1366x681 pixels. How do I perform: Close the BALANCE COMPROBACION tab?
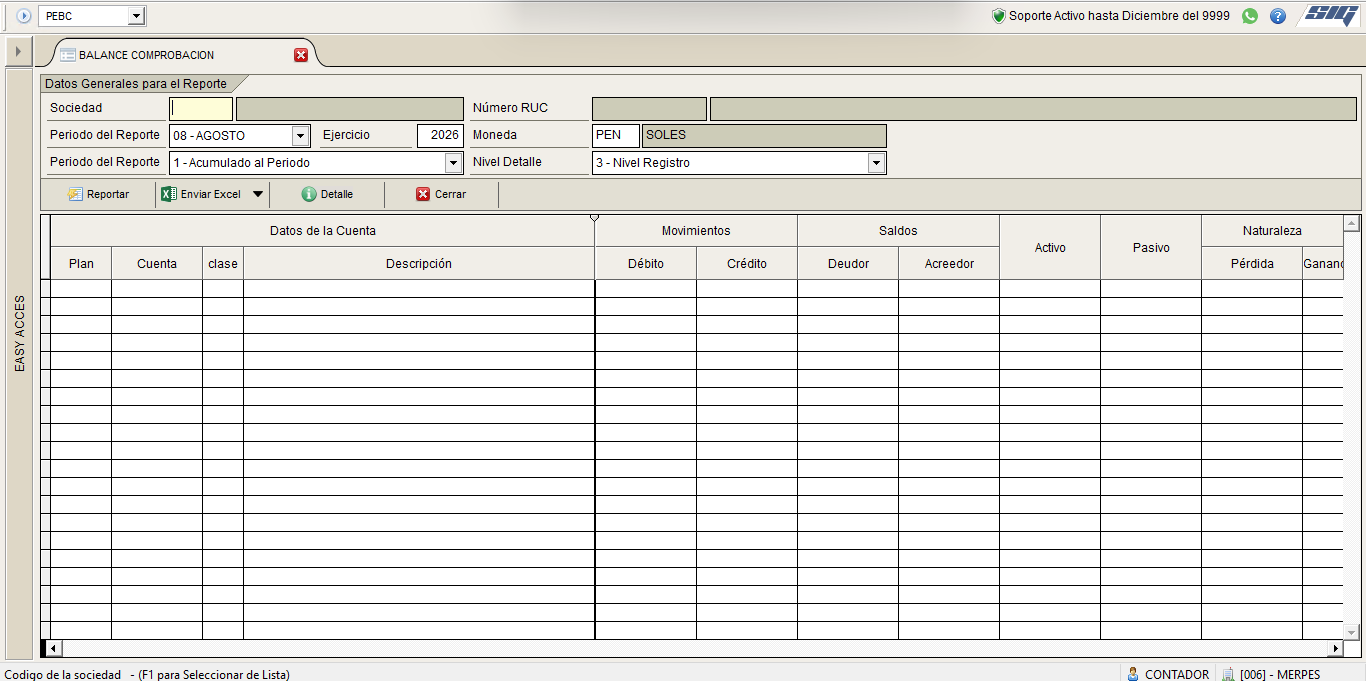pyautogui.click(x=301, y=55)
